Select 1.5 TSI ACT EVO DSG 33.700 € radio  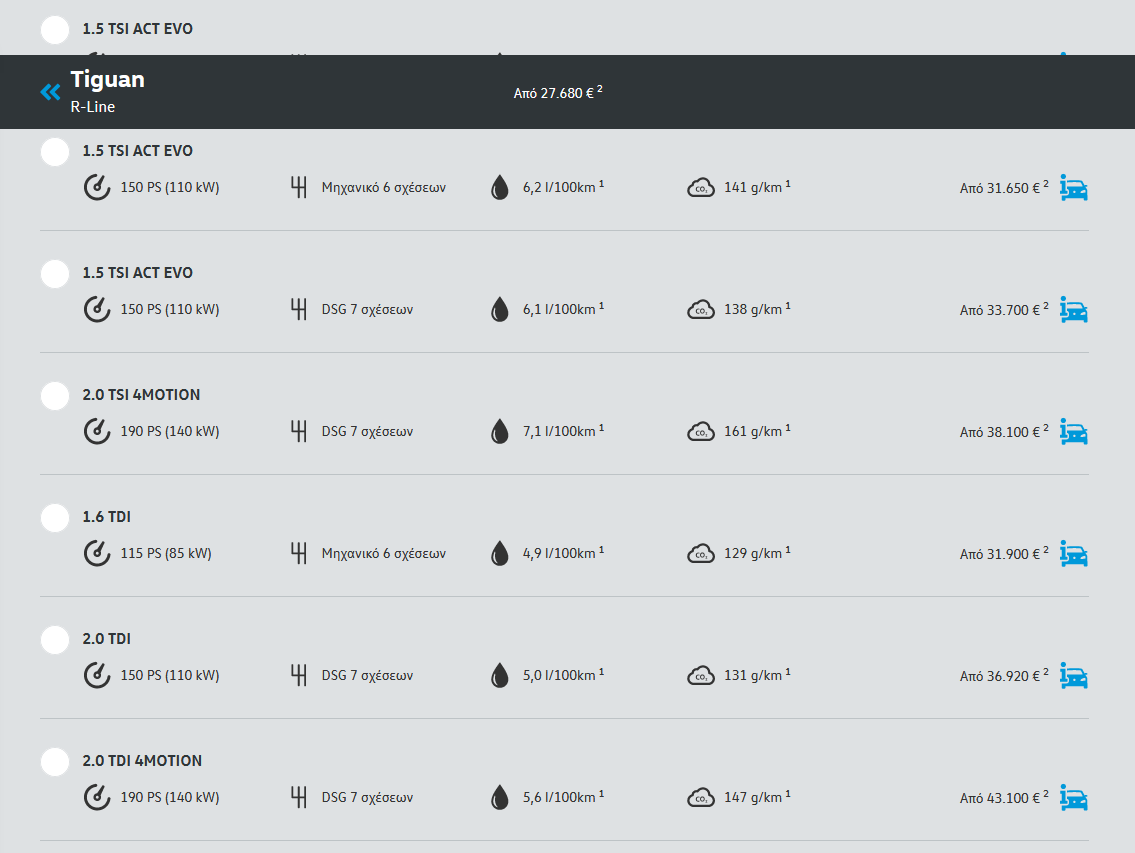(x=55, y=274)
